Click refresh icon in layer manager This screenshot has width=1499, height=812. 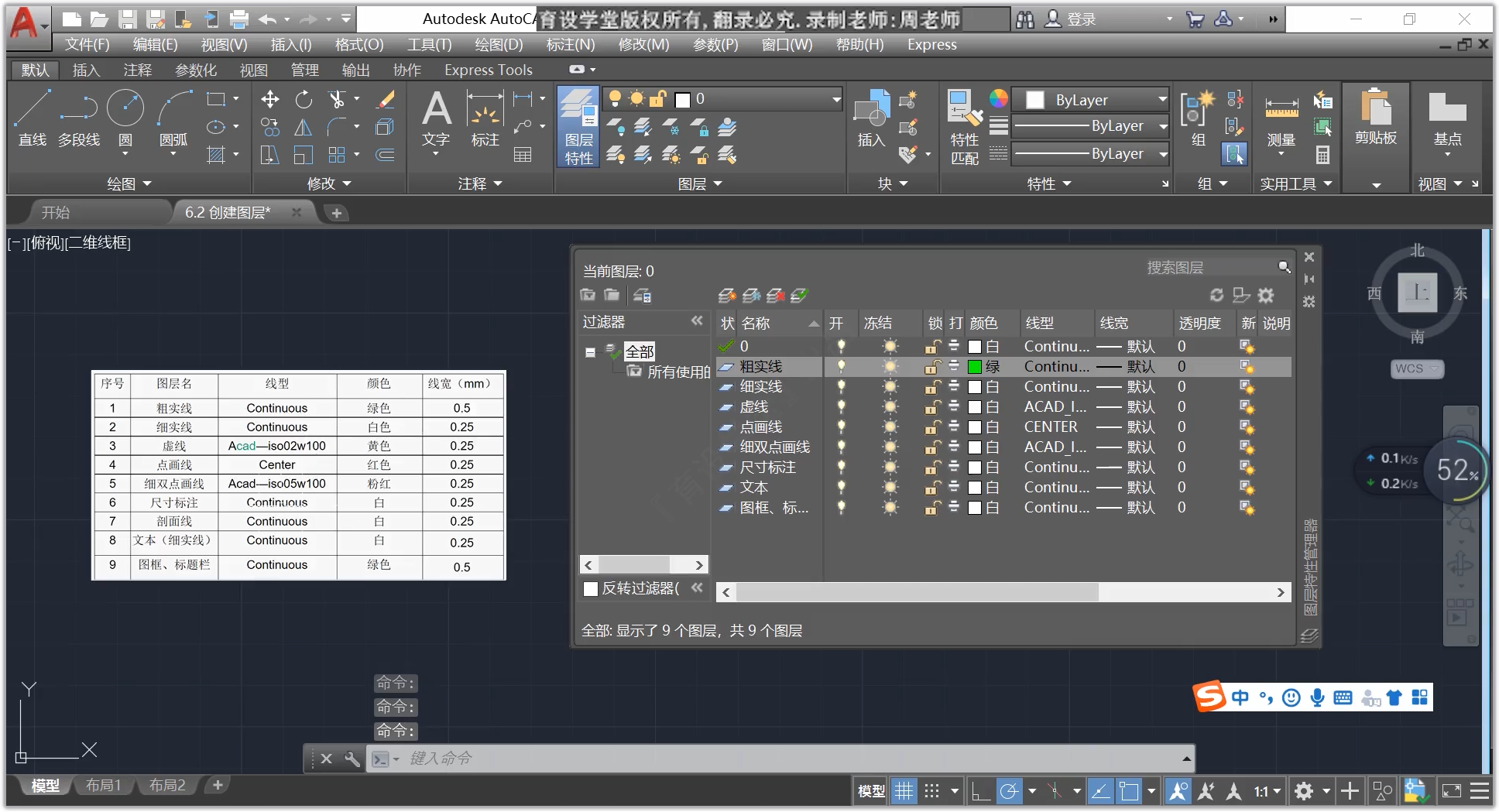tap(1217, 295)
